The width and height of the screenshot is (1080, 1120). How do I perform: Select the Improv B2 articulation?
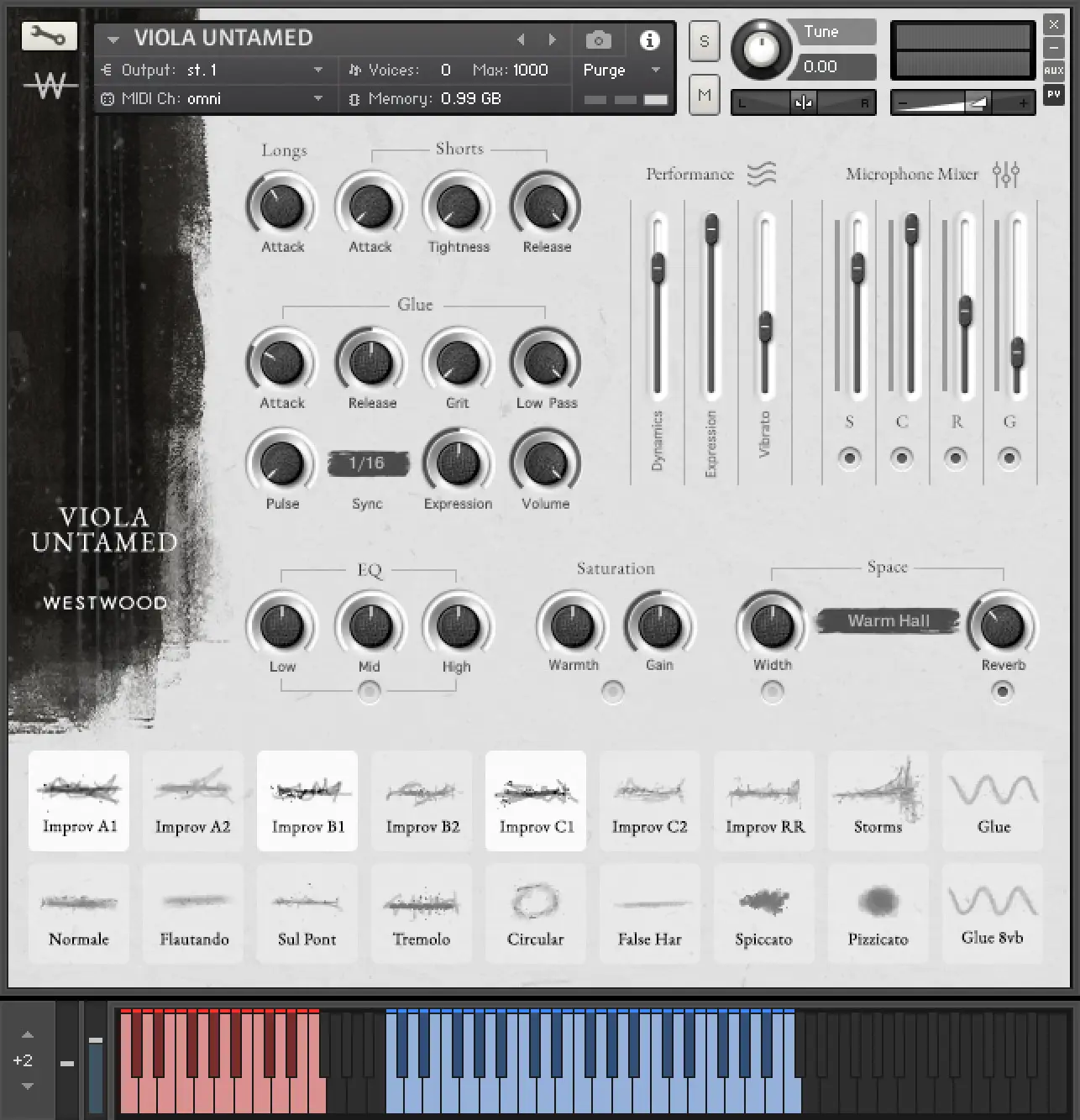coord(422,801)
